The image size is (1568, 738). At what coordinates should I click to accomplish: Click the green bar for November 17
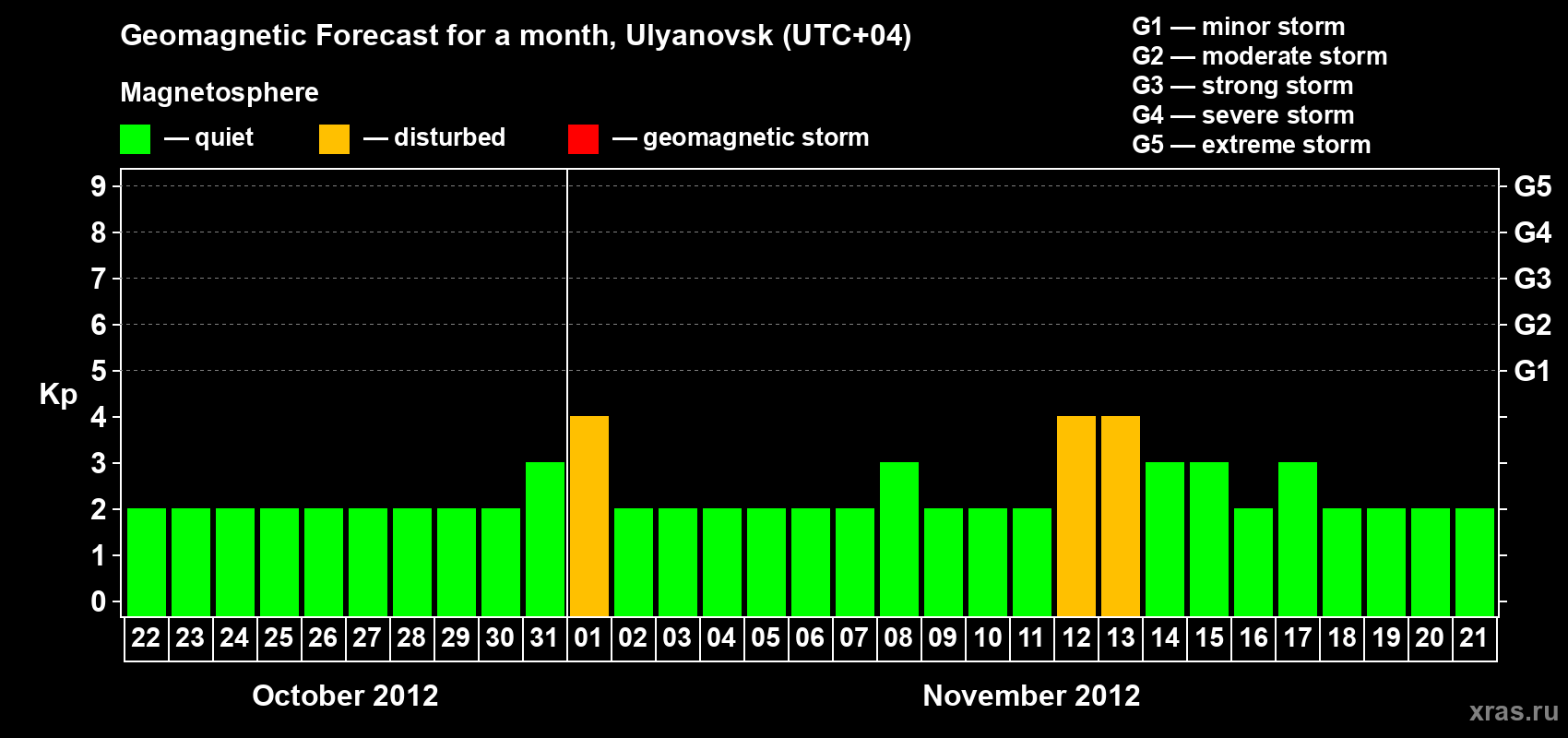pos(1298,539)
